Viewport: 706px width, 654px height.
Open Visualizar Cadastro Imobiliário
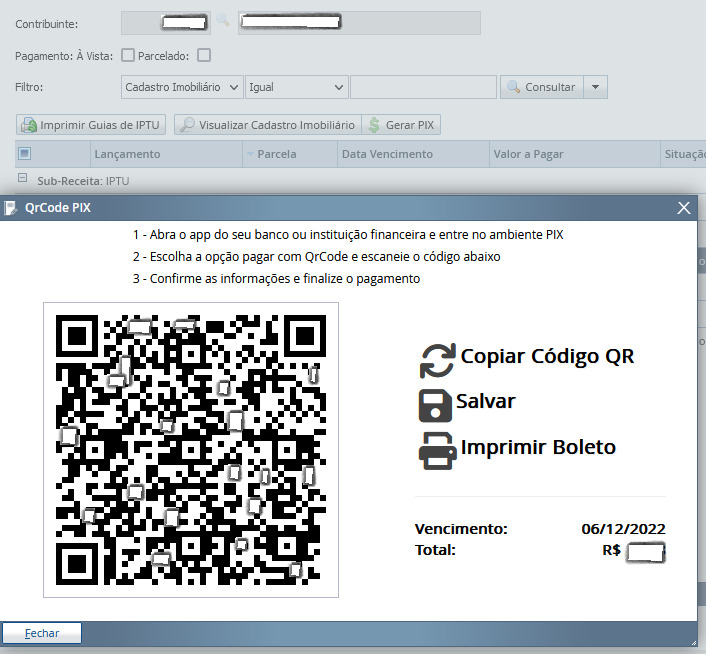point(266,125)
